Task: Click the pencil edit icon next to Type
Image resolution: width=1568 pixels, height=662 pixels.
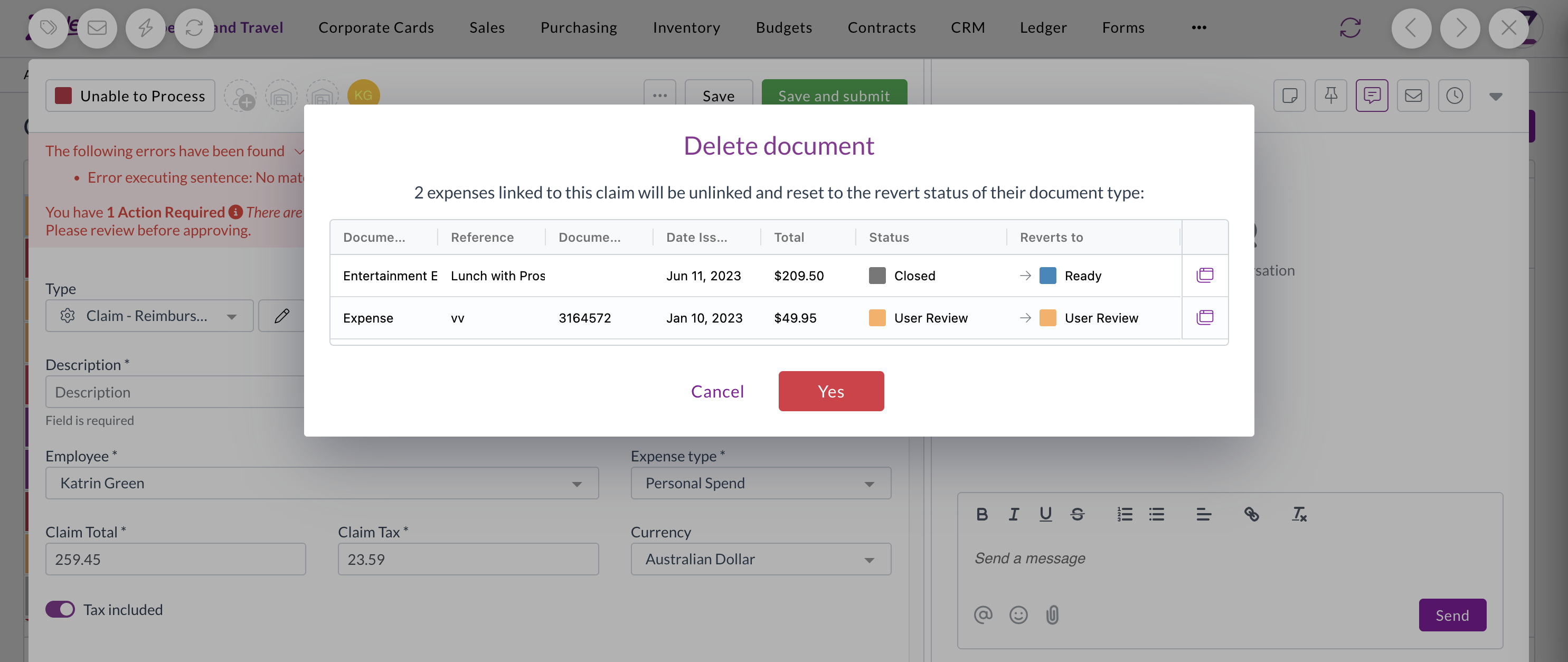Action: click(281, 316)
